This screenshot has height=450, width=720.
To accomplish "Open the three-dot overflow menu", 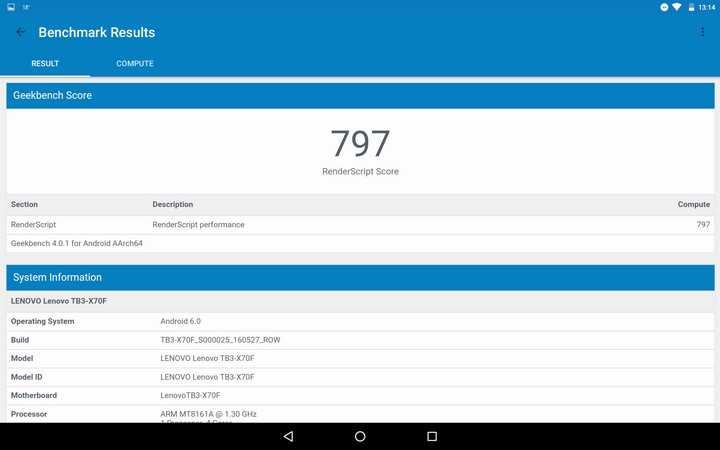I will (703, 32).
